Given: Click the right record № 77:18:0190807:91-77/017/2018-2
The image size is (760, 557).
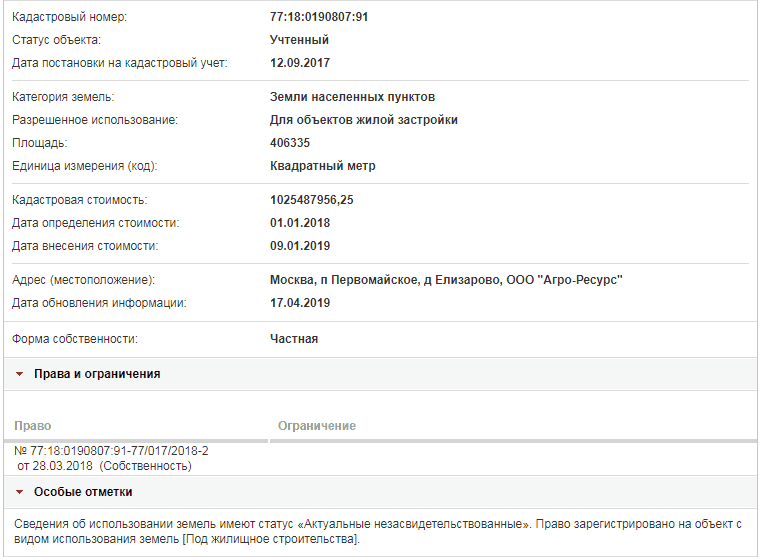Looking at the screenshot, I should pos(111,451).
